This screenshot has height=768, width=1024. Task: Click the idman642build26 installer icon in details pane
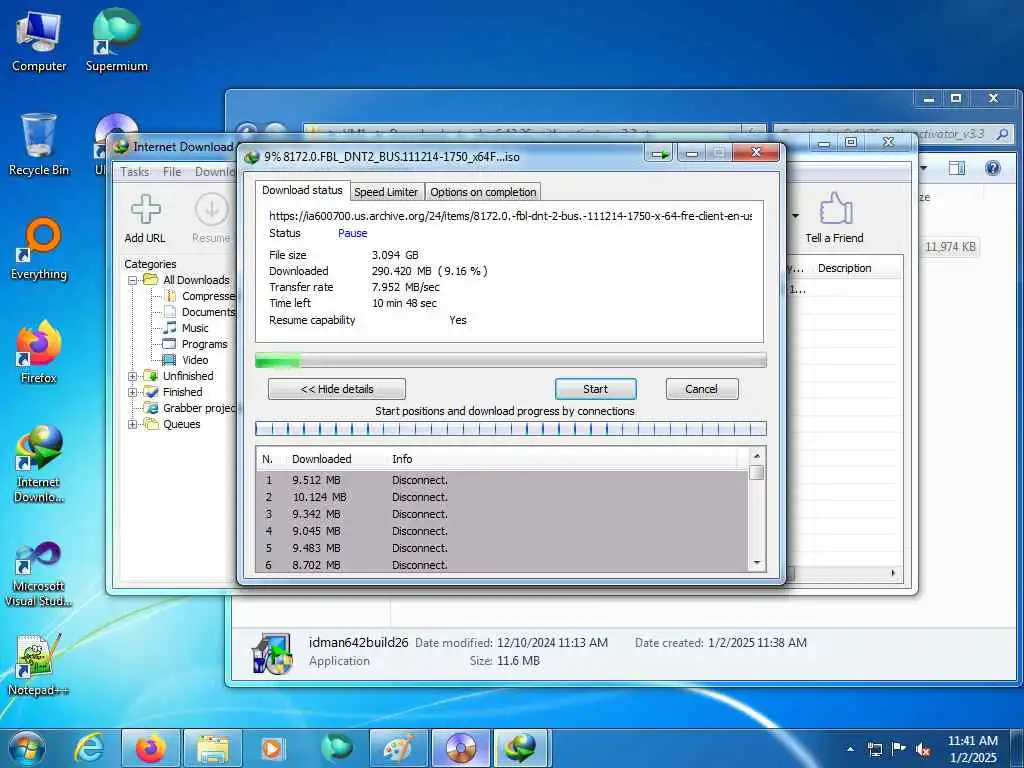[271, 652]
